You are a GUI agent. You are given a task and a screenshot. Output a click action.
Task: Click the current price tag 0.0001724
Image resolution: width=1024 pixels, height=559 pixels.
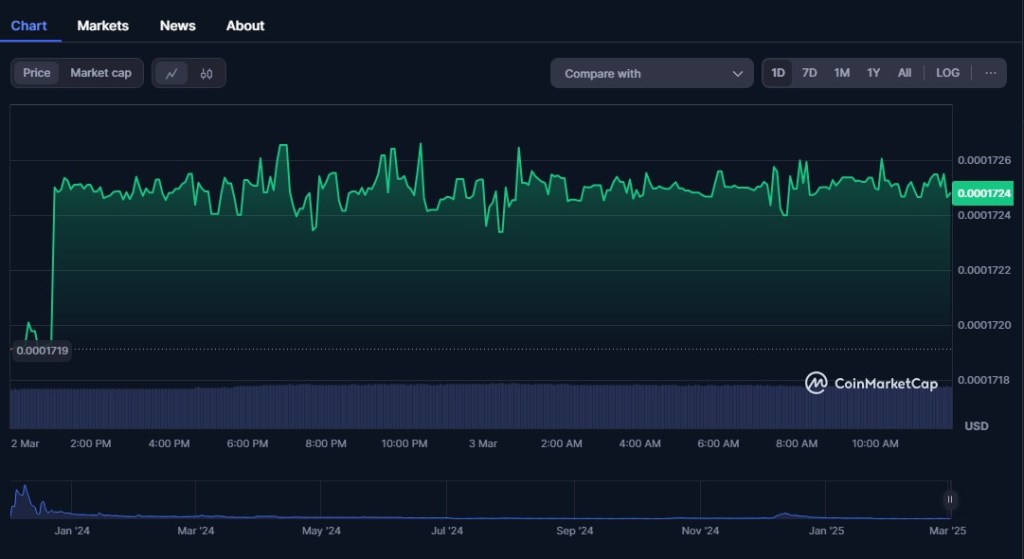[983, 193]
